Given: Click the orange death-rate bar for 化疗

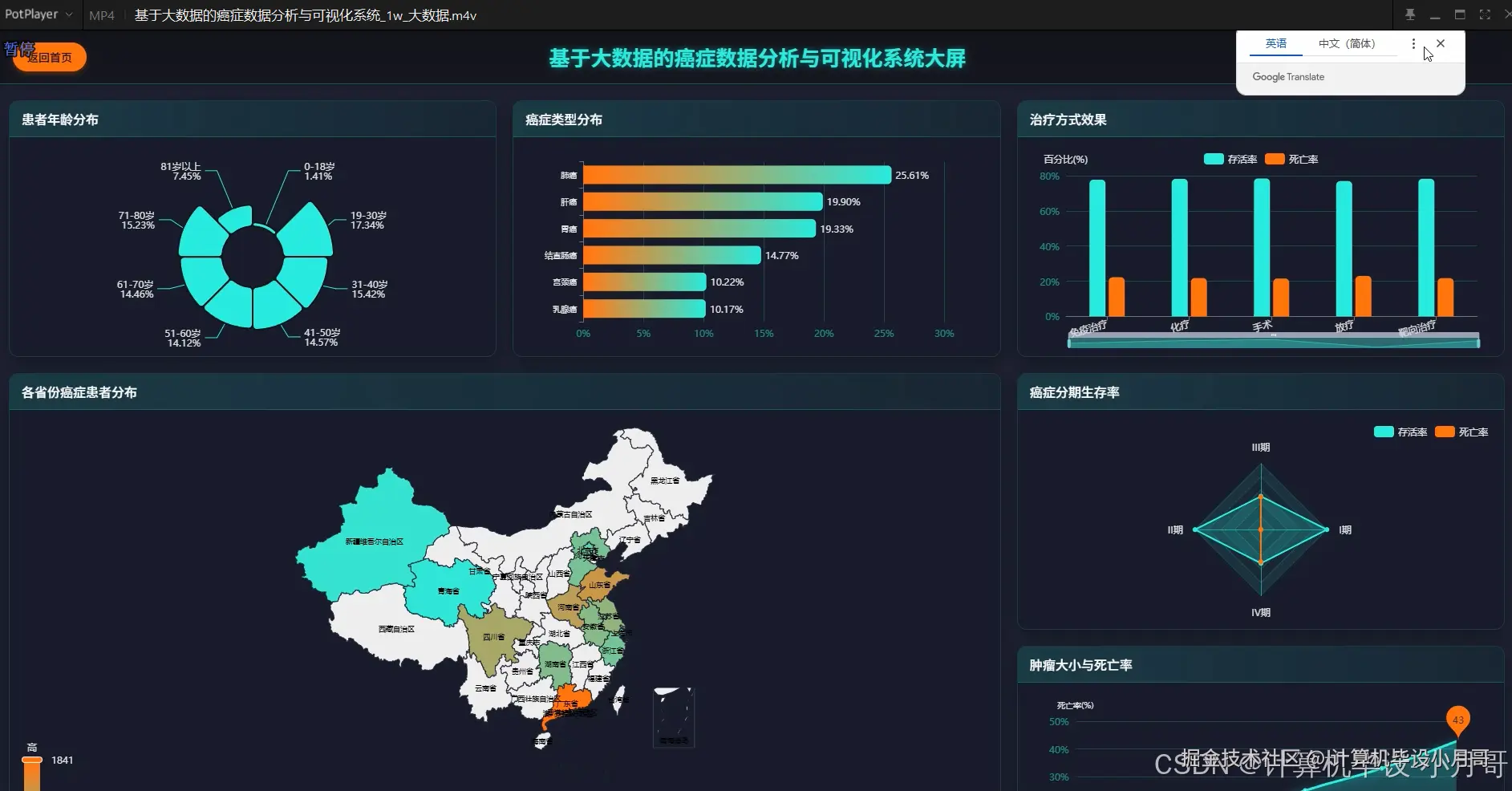Looking at the screenshot, I should [1198, 297].
